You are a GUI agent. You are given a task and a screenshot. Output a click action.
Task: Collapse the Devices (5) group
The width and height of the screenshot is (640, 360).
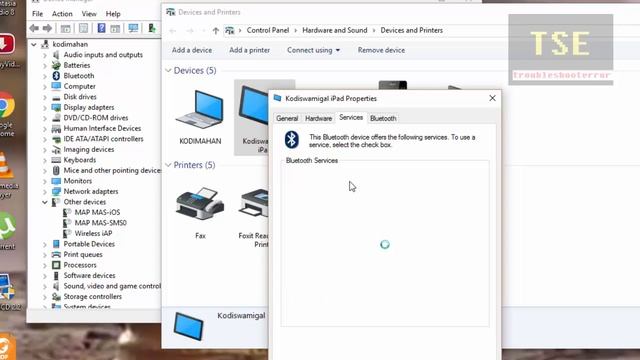(x=168, y=71)
